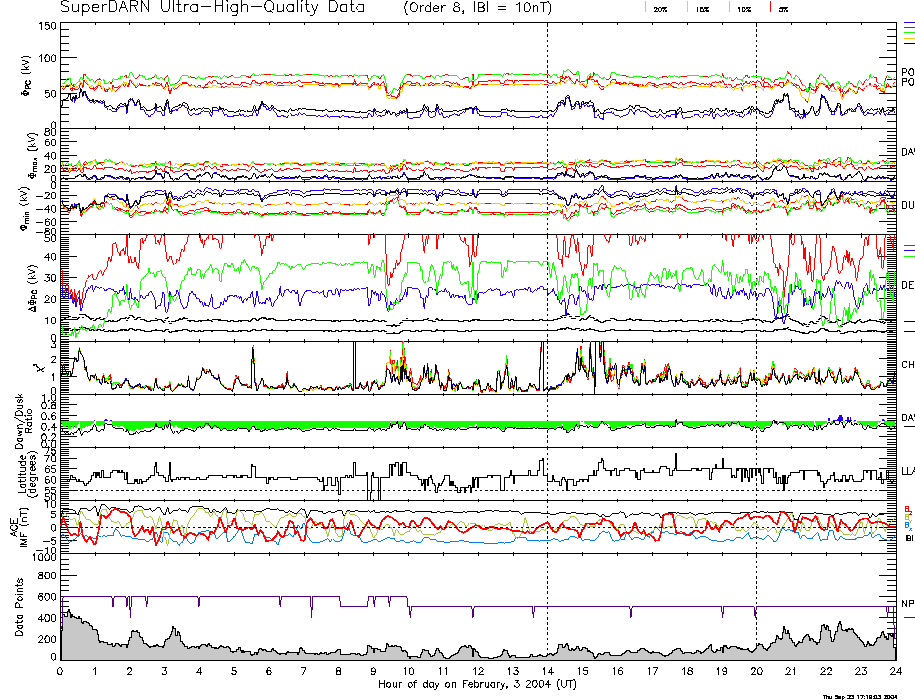
Task: Click the dashed vertical marker at hour 14
Action: 547,341
